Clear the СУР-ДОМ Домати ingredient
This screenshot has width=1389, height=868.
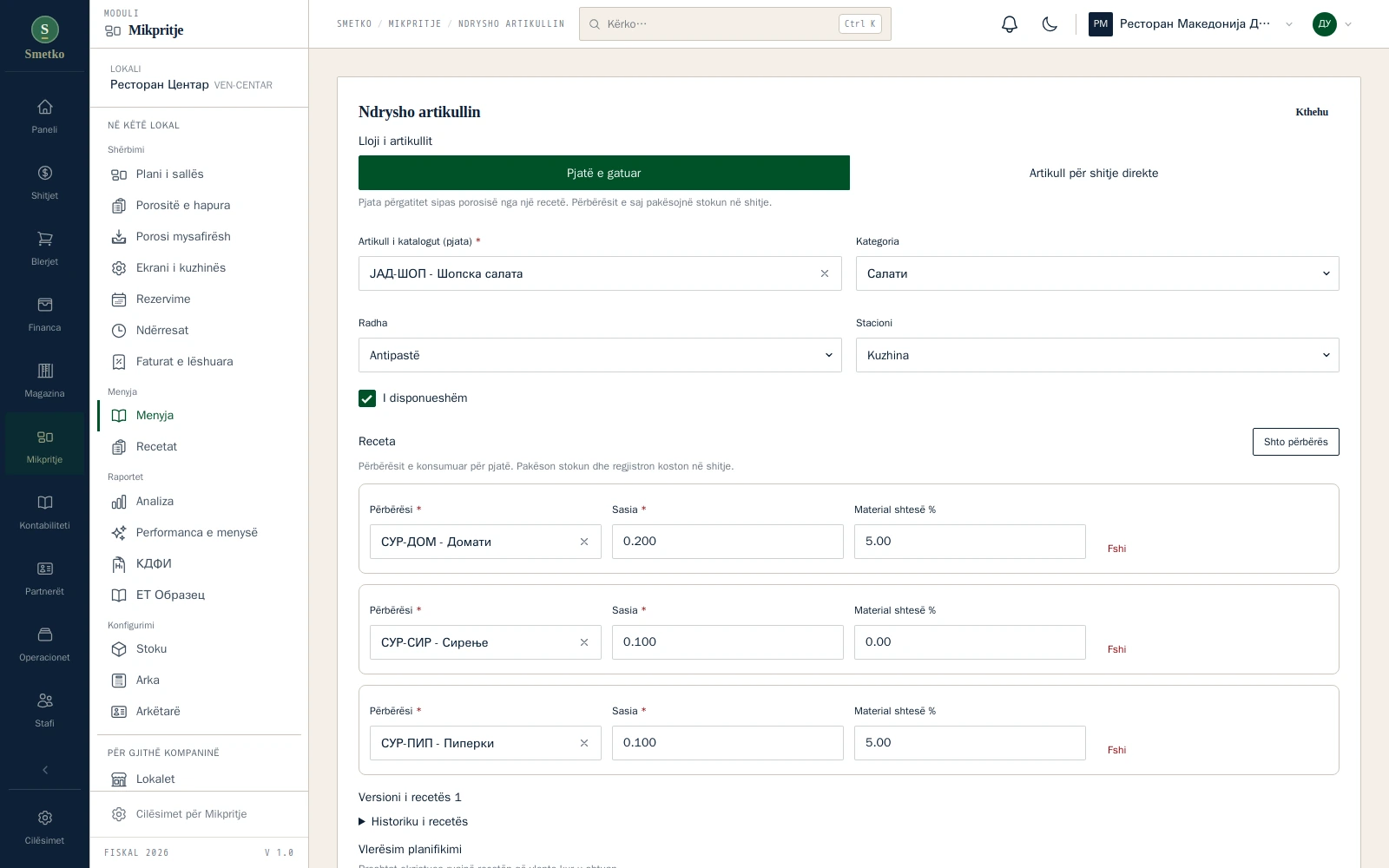pos(584,542)
